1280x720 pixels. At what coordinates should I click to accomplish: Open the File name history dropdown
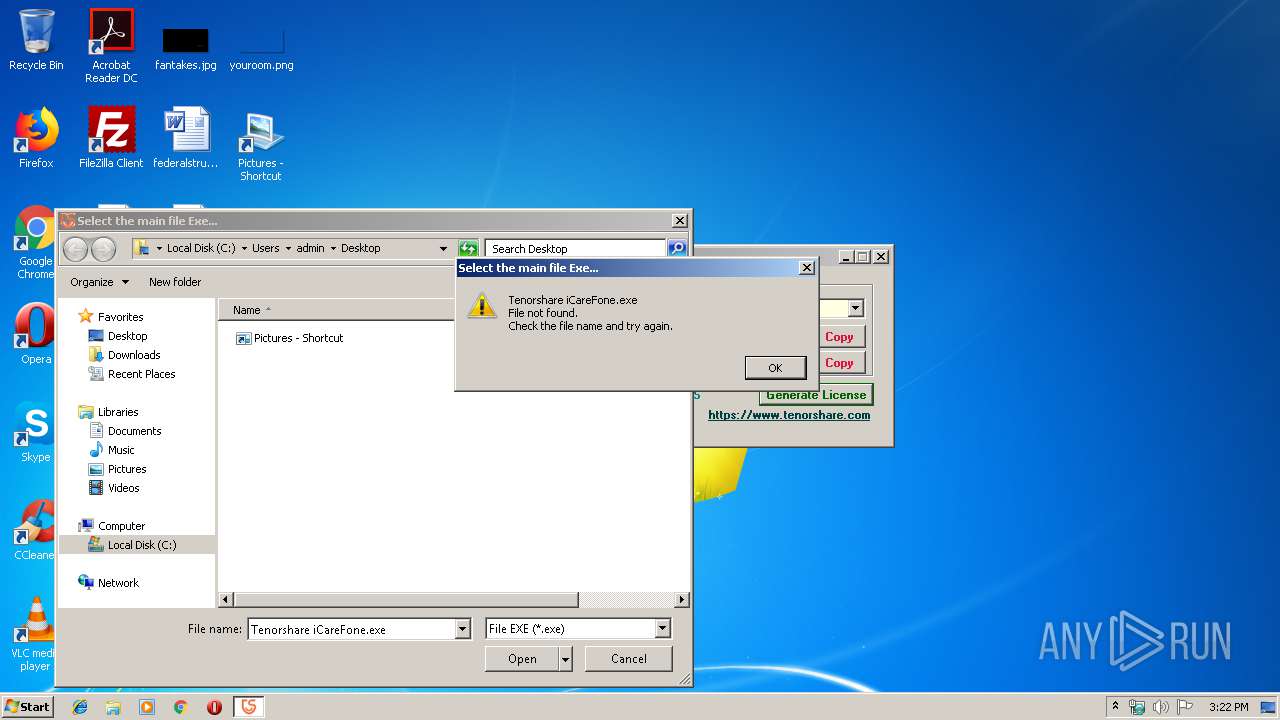click(x=462, y=629)
